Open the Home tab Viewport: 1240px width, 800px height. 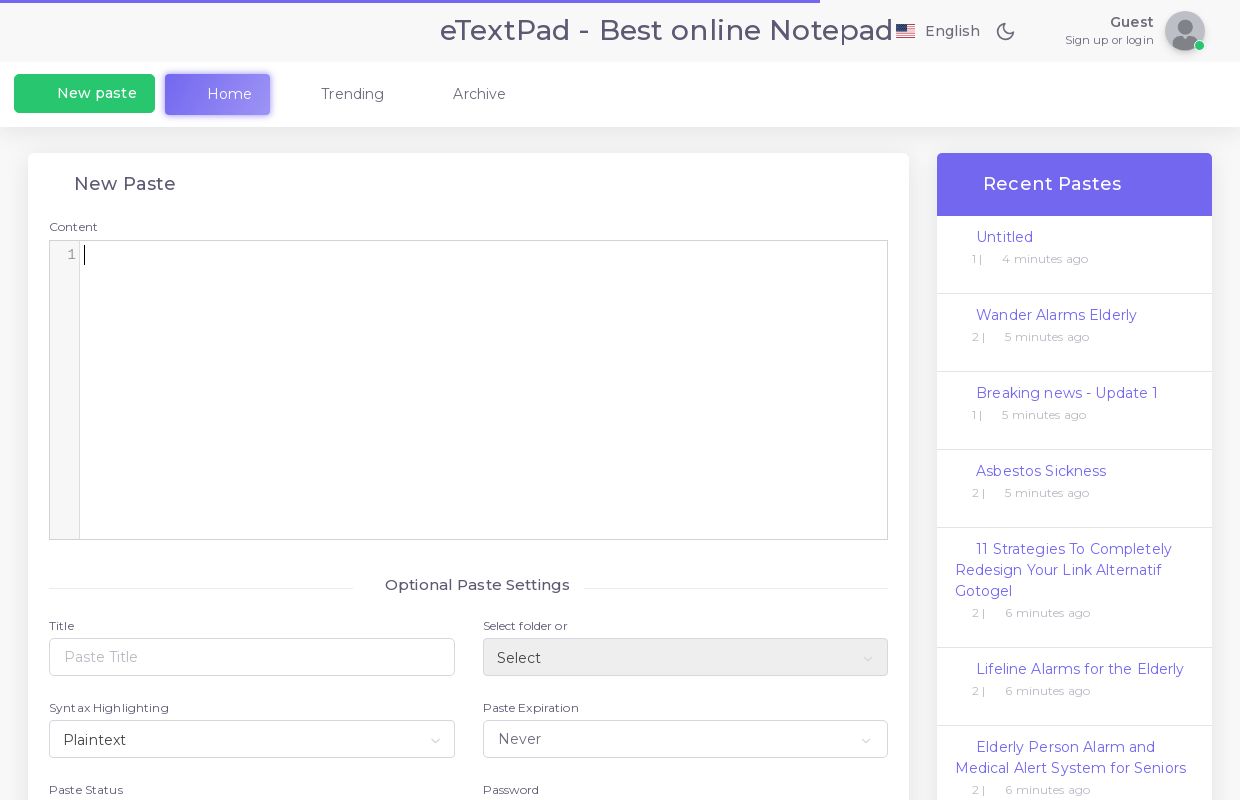(x=217, y=94)
